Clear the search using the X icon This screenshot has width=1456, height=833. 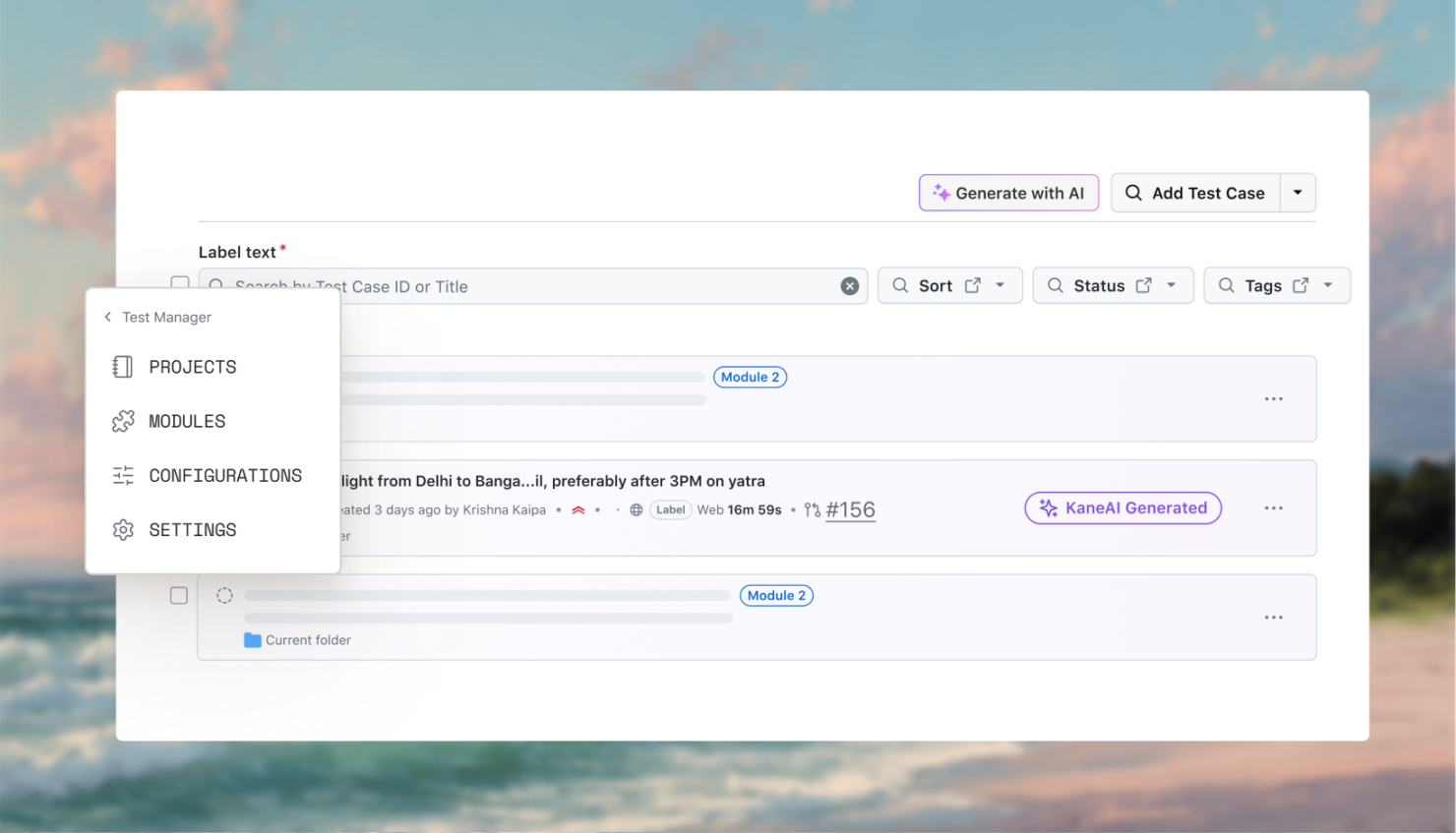coord(849,285)
